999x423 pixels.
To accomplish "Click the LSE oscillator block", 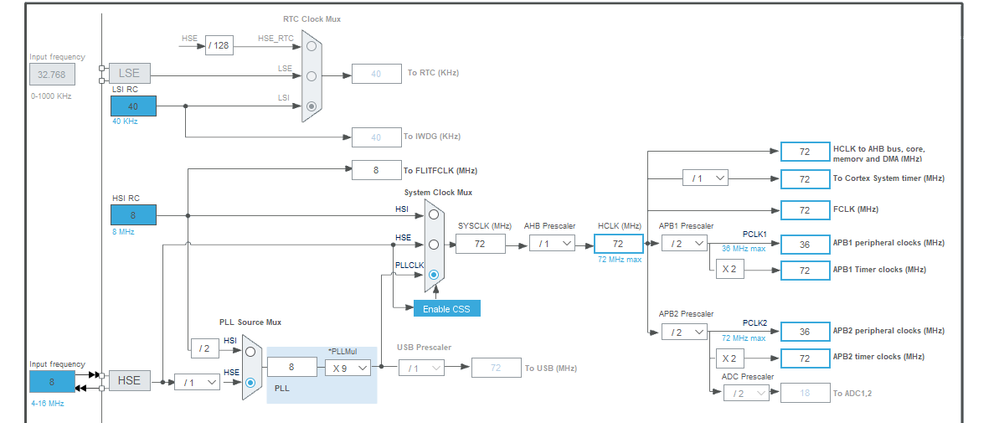I will tap(129, 73).
